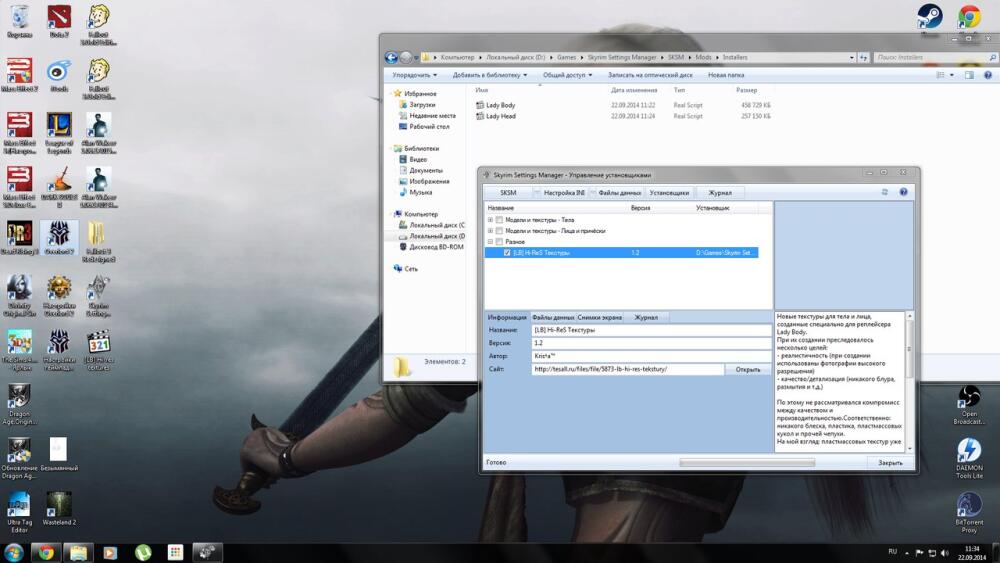1000x563 pixels.
Task: Tick the Модели и текстуры - Лица и причёски checkbox
Action: [499, 231]
